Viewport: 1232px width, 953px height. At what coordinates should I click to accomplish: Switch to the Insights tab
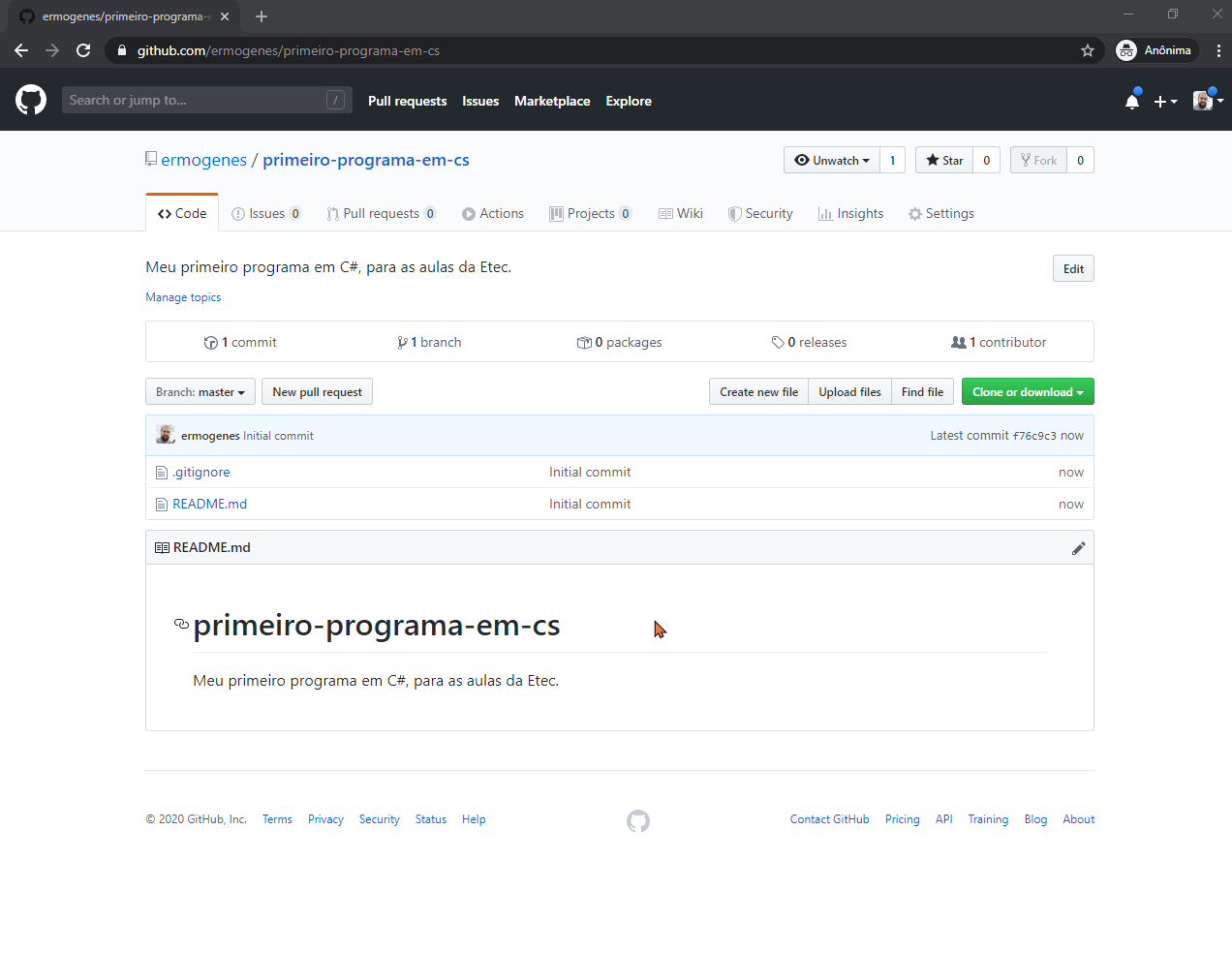click(x=850, y=213)
